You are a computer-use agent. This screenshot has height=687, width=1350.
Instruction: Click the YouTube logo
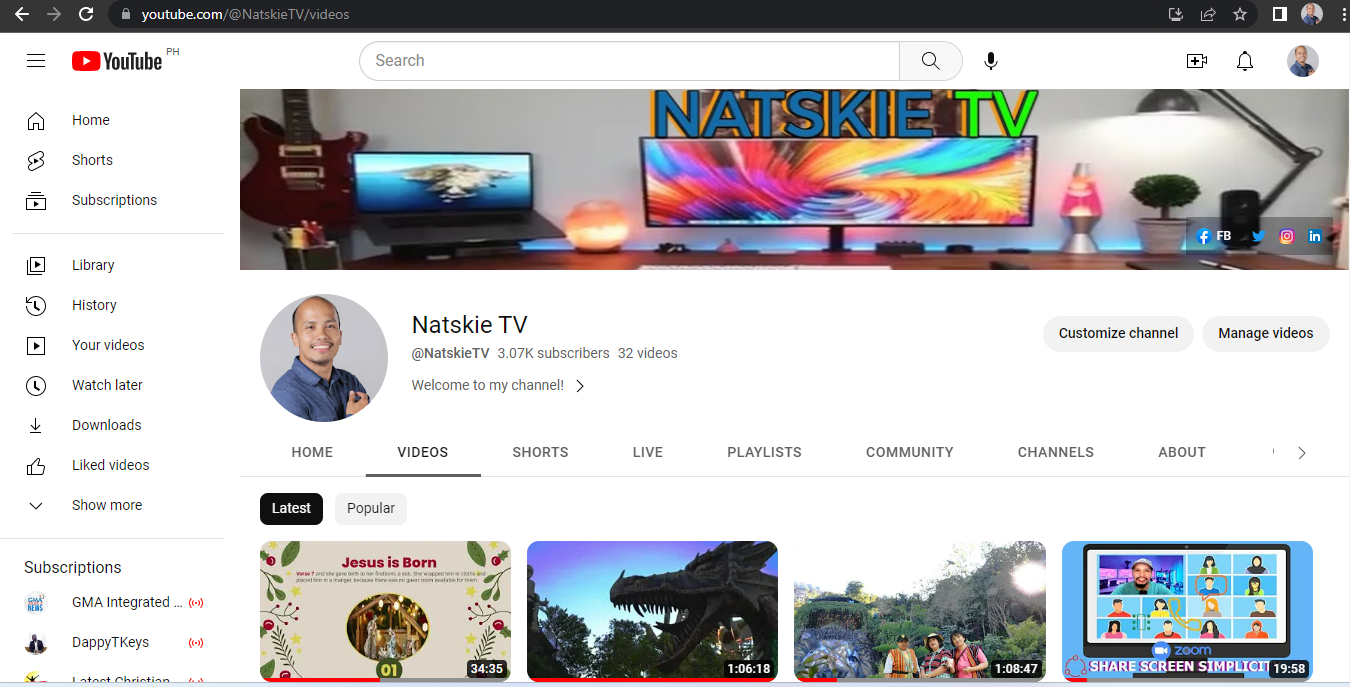pyautogui.click(x=117, y=61)
